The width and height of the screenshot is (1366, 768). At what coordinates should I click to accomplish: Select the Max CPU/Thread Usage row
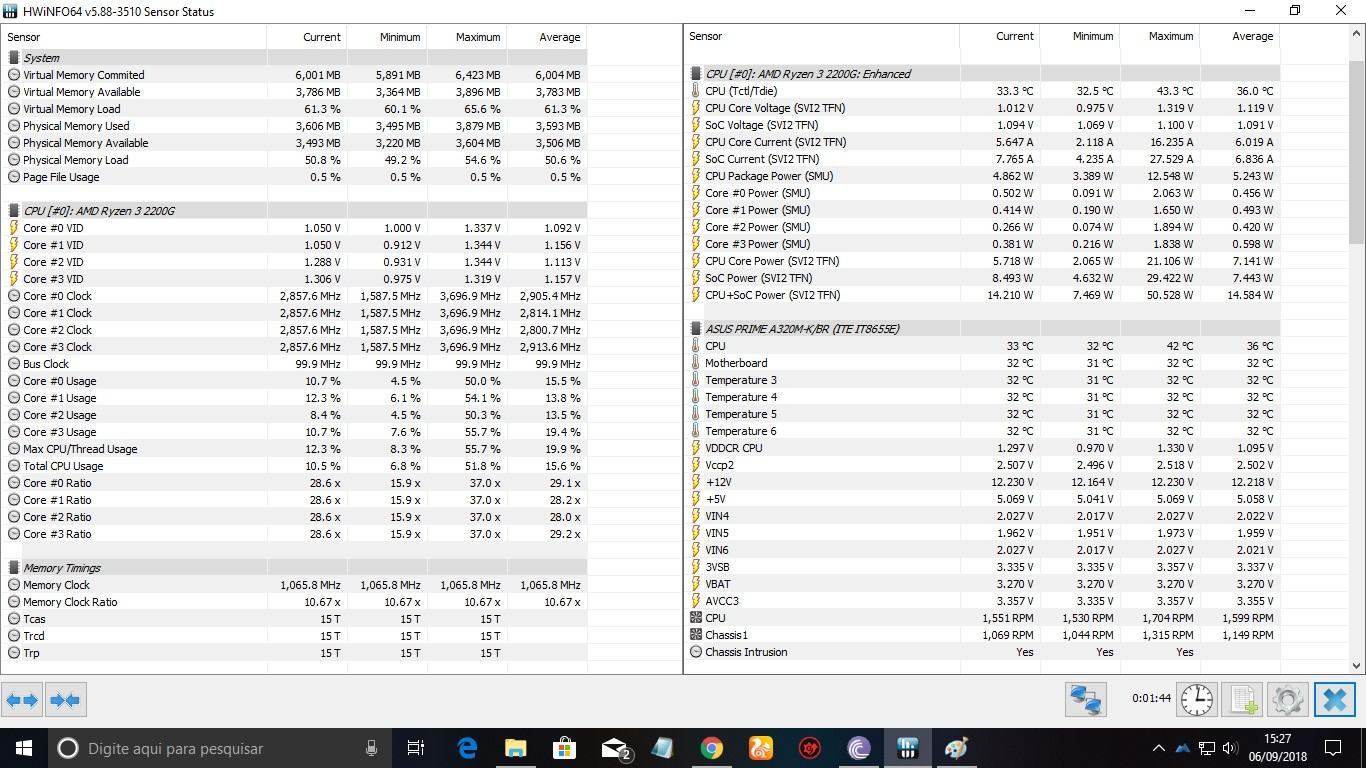[294, 449]
